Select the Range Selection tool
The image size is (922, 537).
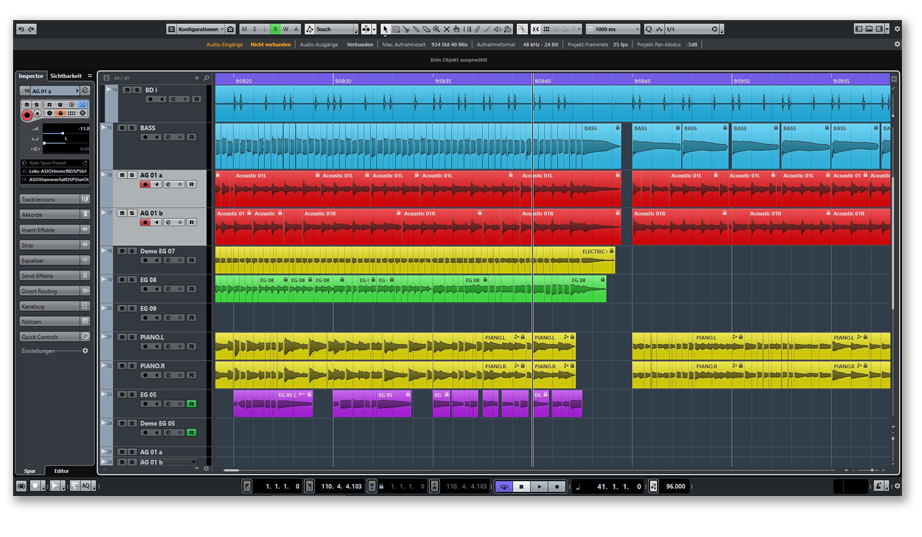pos(396,29)
